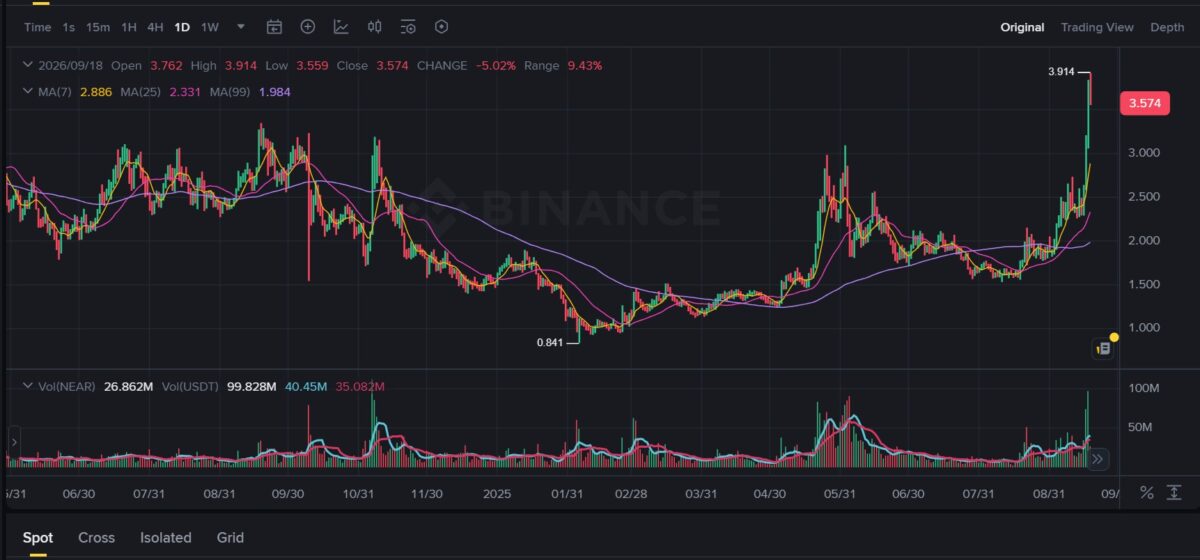Click the 35.082M volume MA value
This screenshot has width=1200, height=560.
(x=360, y=386)
